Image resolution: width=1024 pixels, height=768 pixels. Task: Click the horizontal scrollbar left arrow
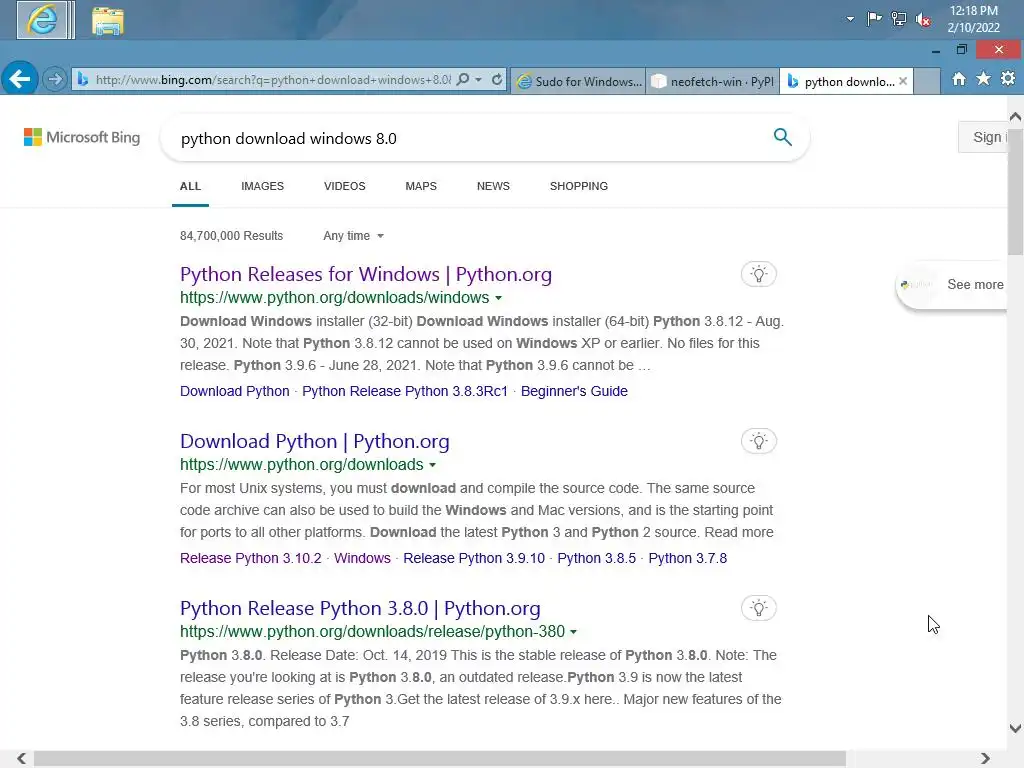[21, 758]
